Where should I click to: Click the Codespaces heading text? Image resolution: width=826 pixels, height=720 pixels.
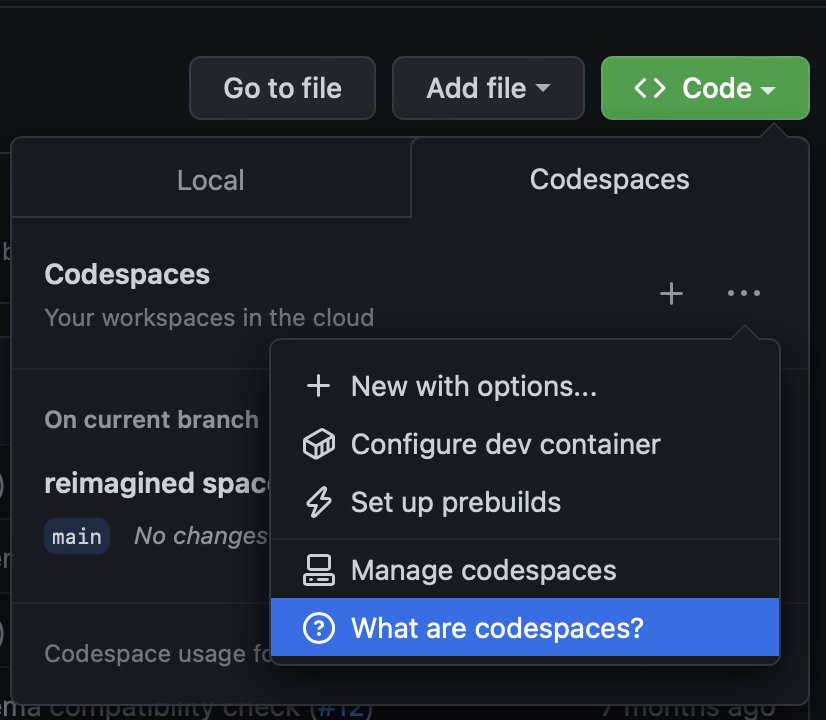(127, 274)
